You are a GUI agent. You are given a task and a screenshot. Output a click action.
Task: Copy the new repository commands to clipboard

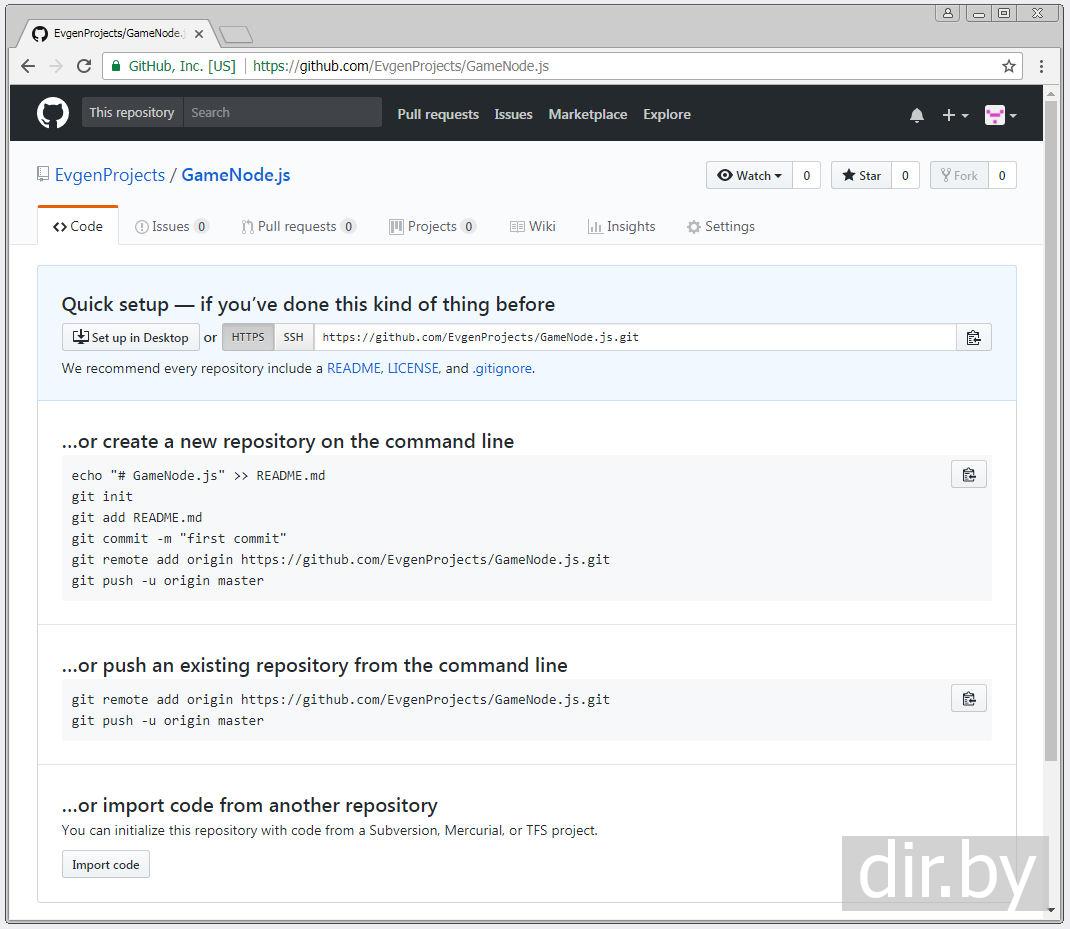coord(968,475)
